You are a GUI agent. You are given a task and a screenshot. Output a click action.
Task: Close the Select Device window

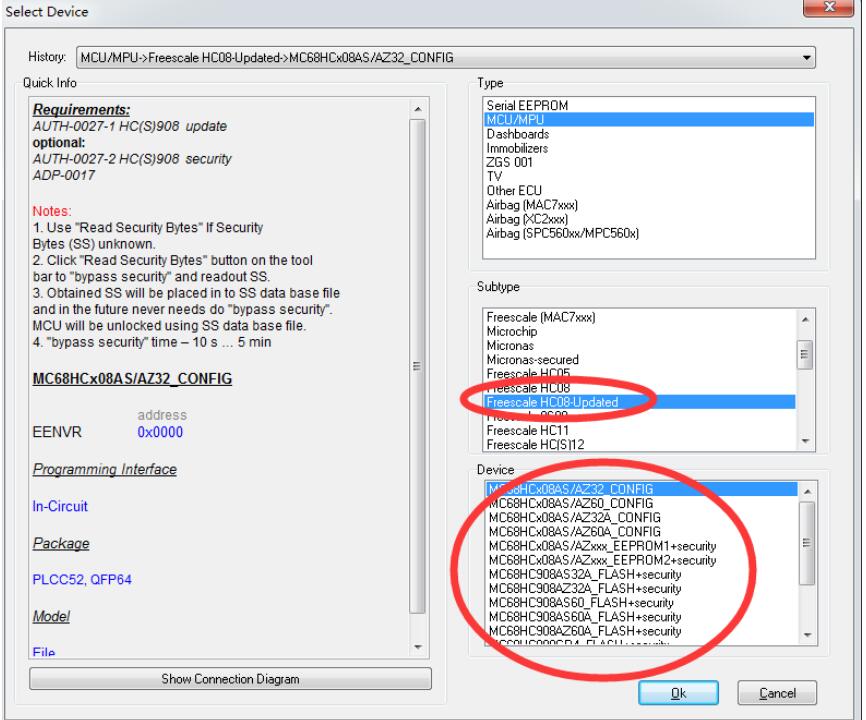[828, 7]
